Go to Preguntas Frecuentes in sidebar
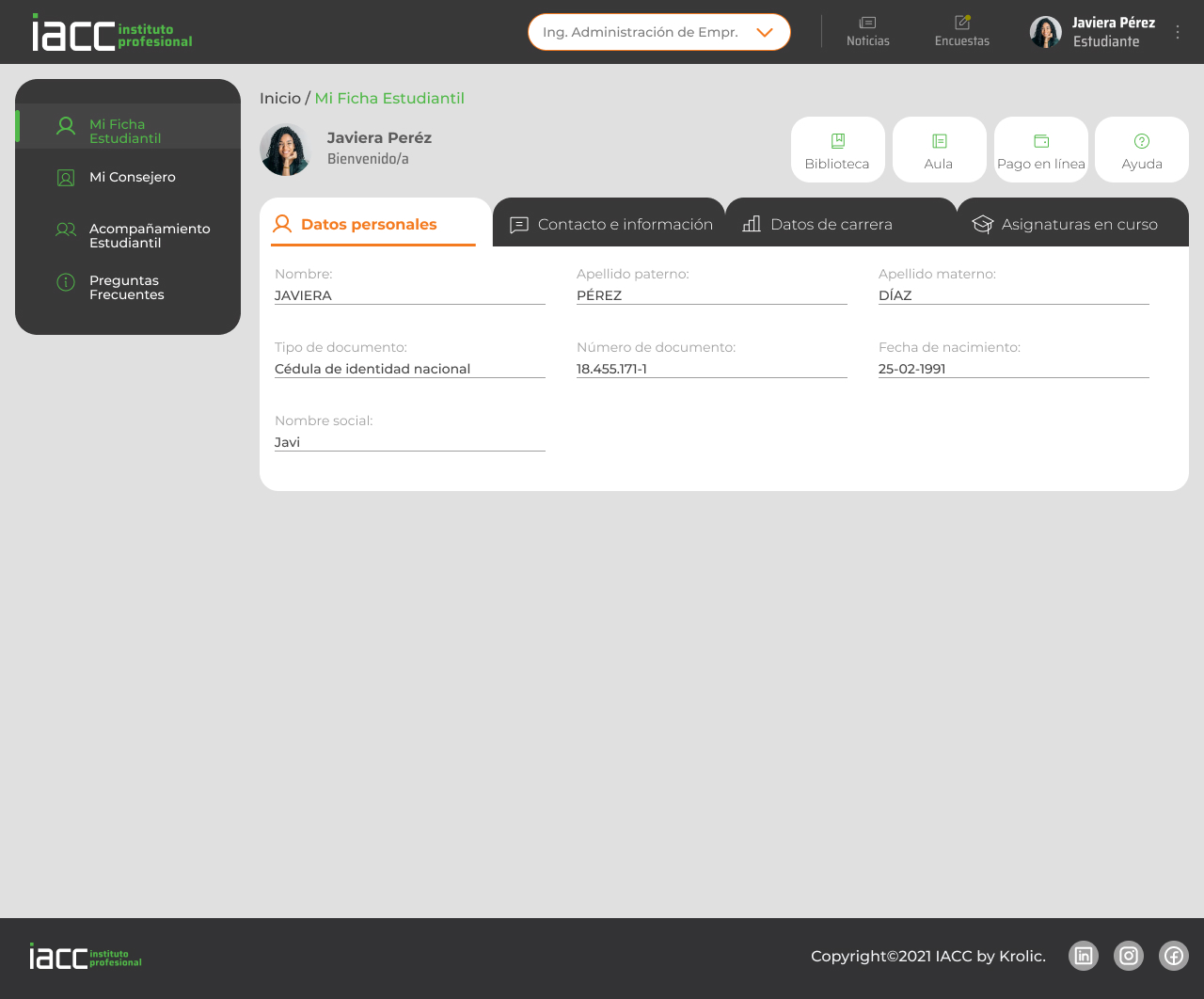Image resolution: width=1204 pixels, height=999 pixels. tap(126, 287)
